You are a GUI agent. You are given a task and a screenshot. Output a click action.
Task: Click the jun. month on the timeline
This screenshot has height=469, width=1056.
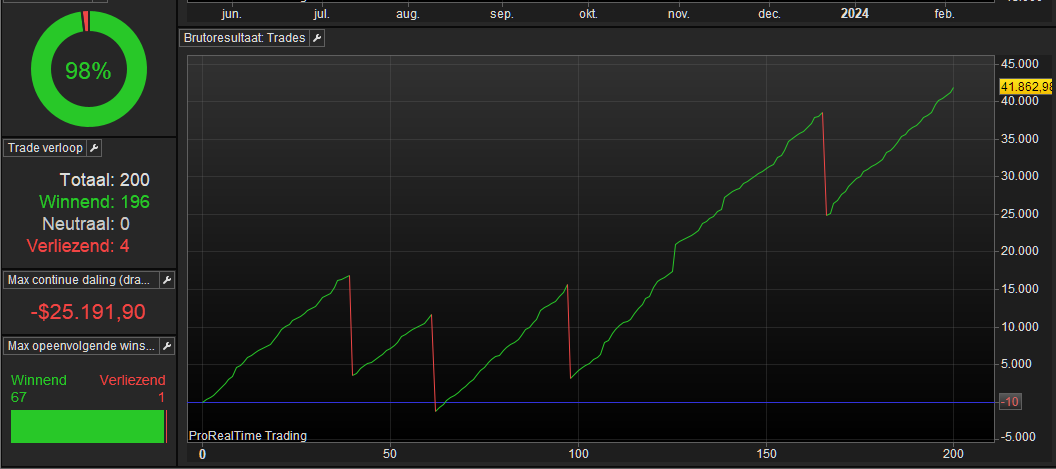230,13
